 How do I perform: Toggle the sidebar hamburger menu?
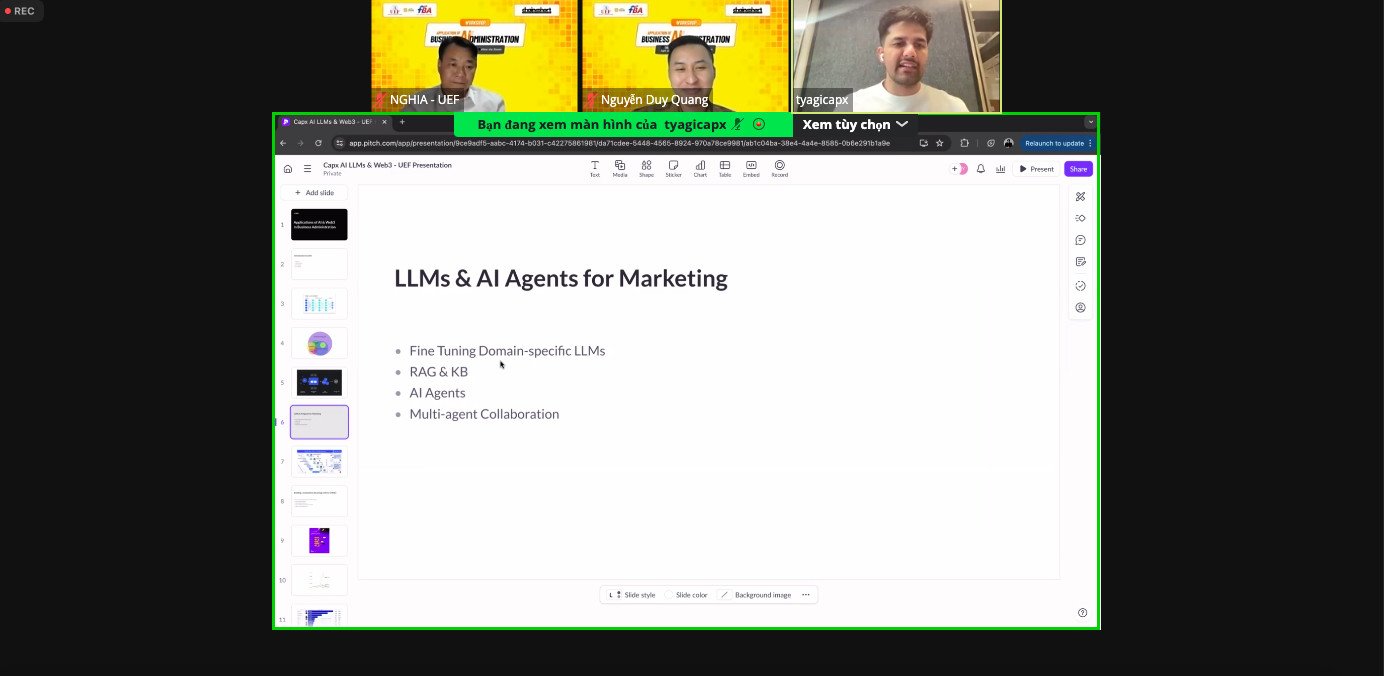click(x=307, y=169)
